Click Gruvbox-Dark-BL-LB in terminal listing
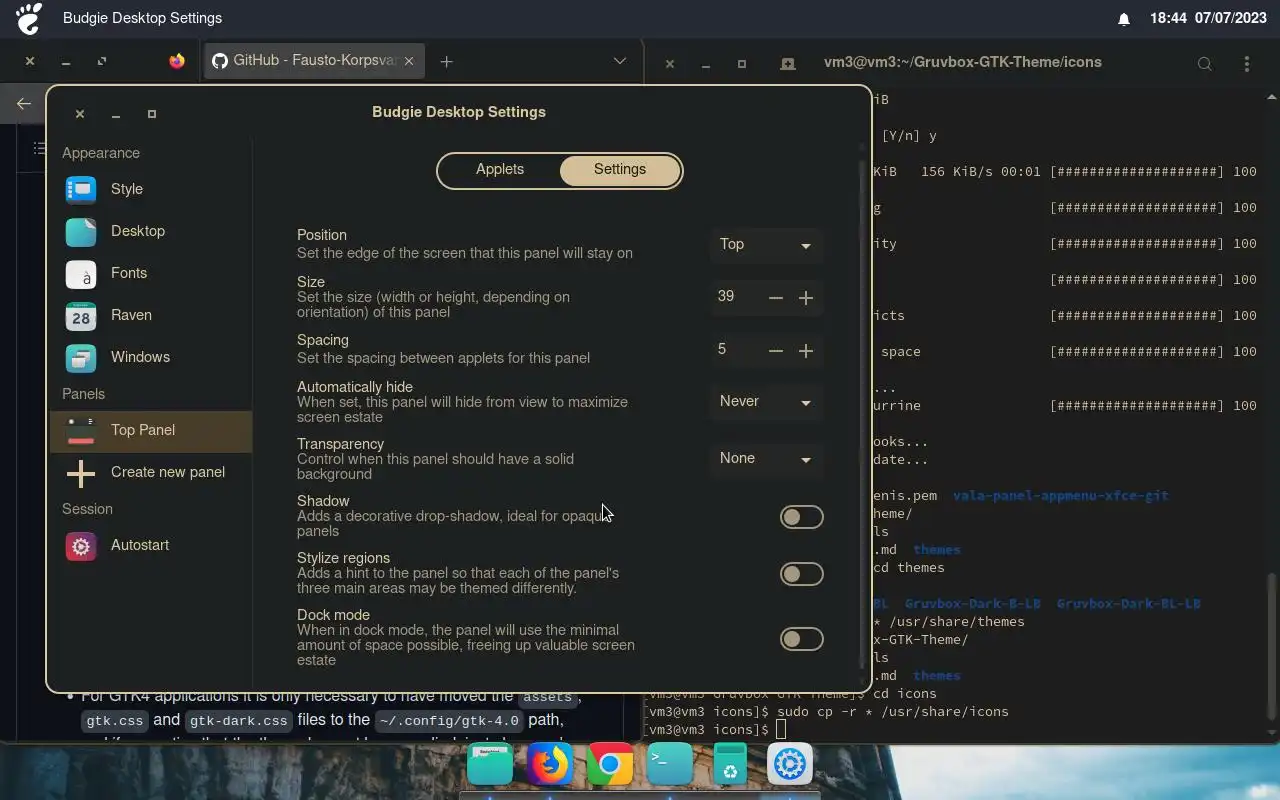Screen dimensions: 1280x800 (x=1129, y=604)
